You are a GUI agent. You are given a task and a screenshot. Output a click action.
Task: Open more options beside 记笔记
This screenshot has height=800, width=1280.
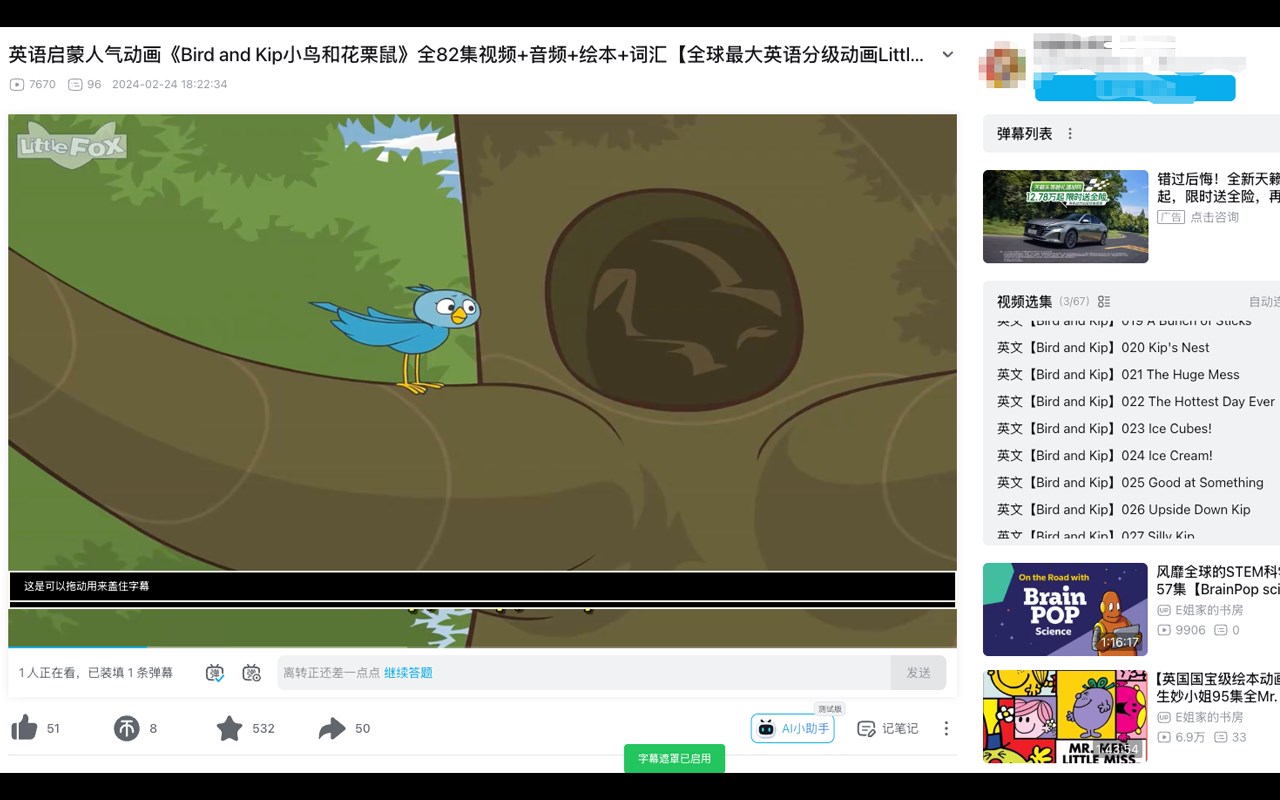pos(946,728)
